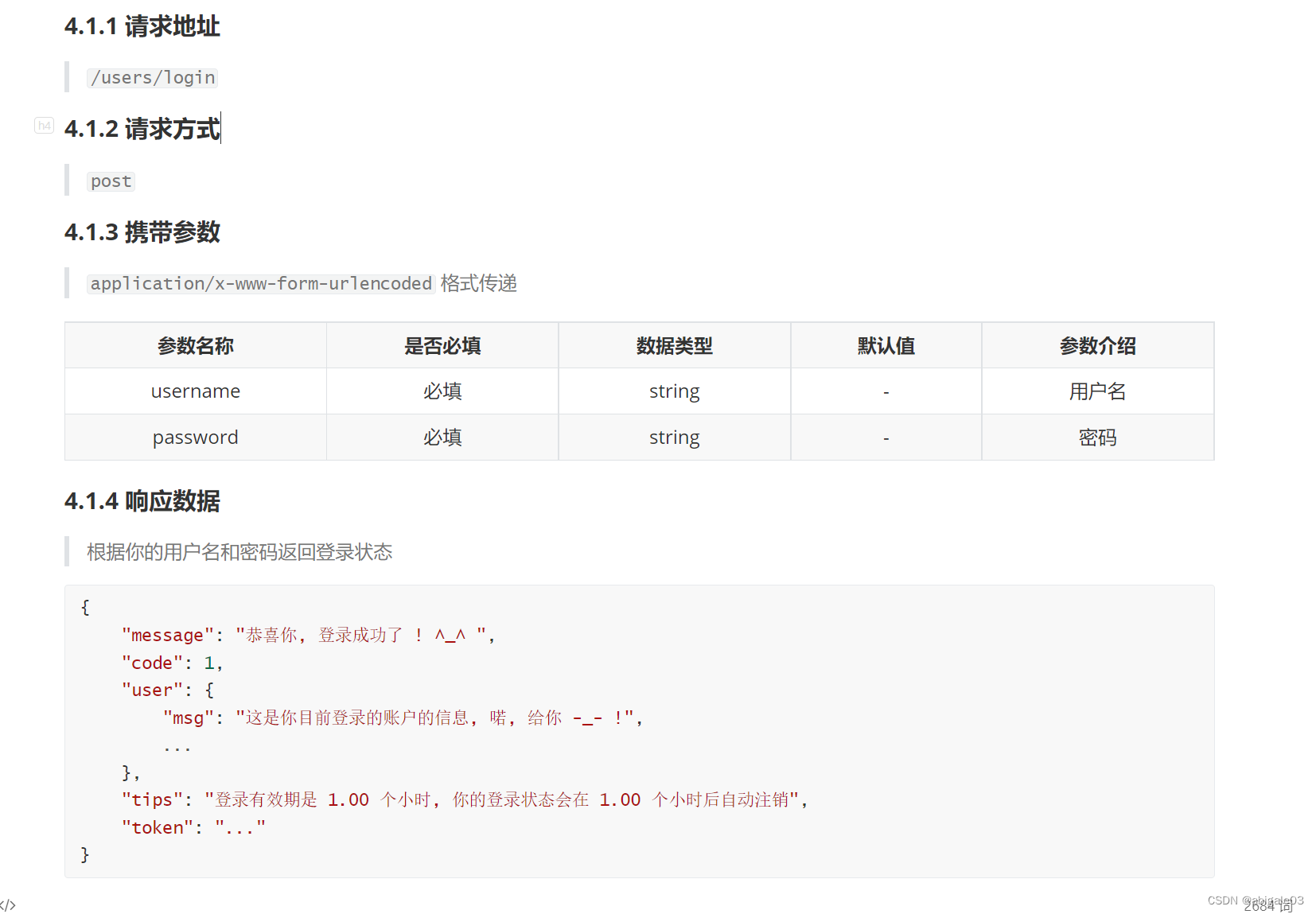Viewport: 1316px width, 914px height.
Task: Click the post code badge
Action: tap(110, 181)
